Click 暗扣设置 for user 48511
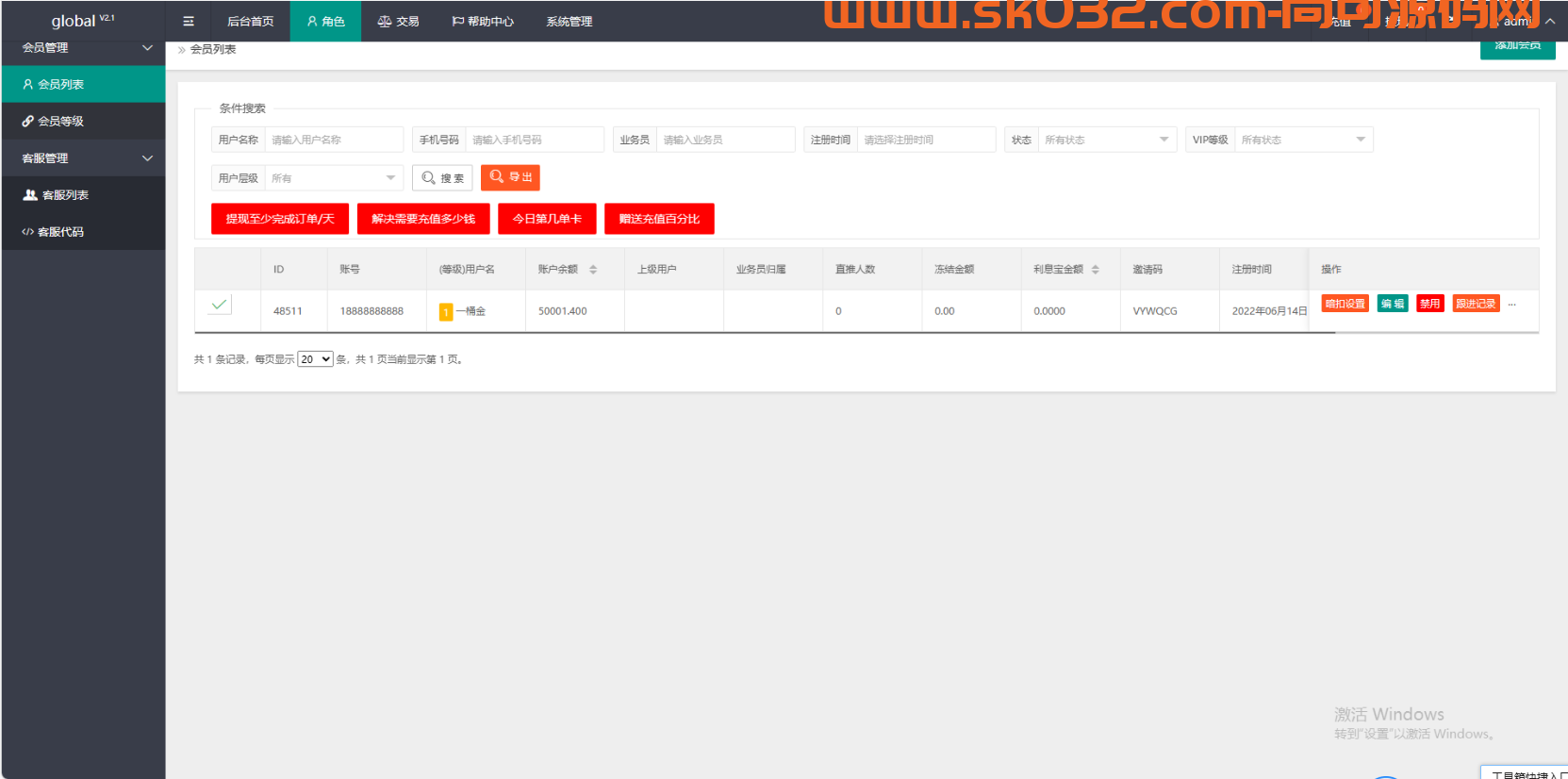 coord(1345,304)
